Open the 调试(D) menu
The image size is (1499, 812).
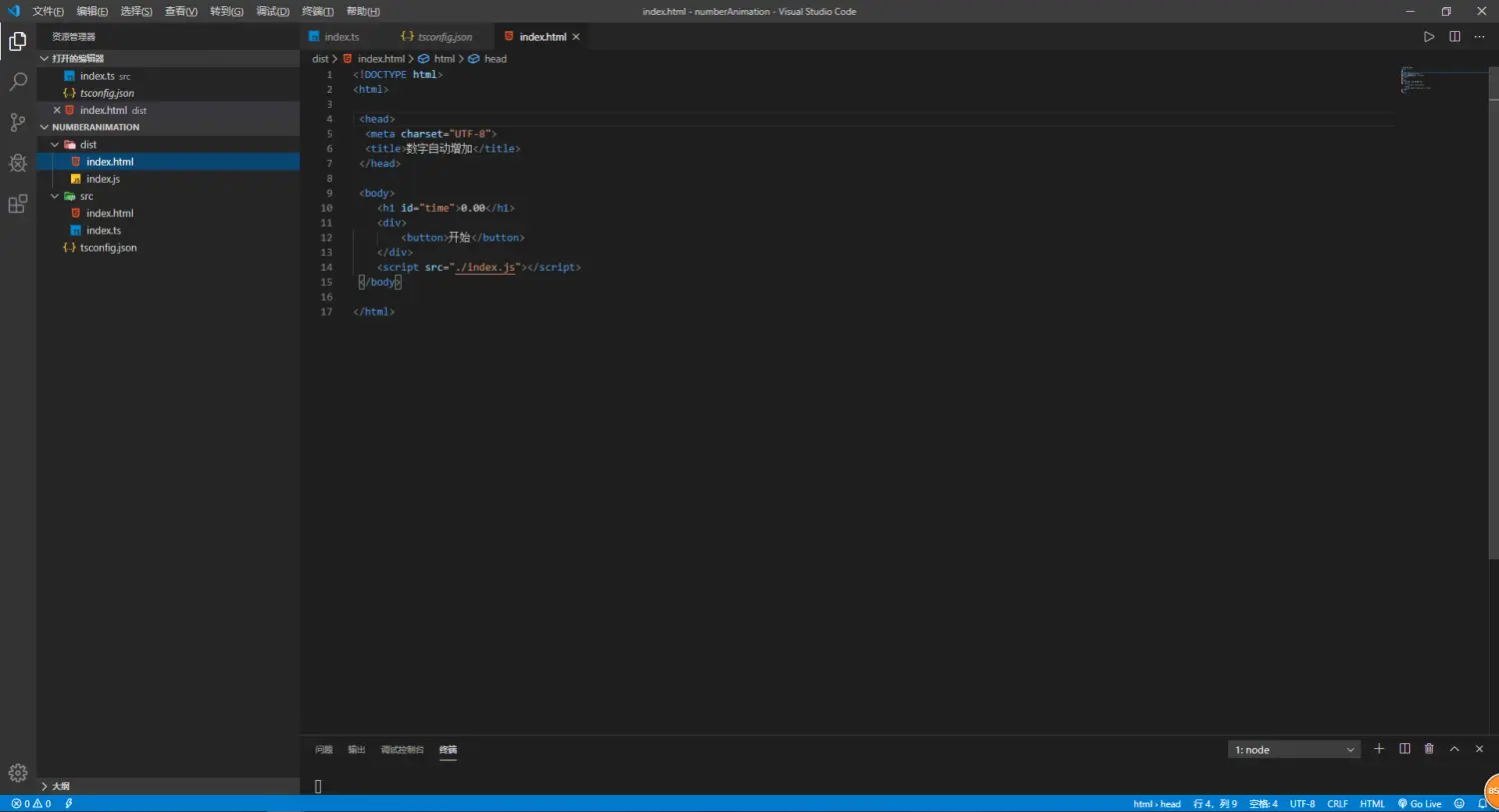[x=273, y=11]
